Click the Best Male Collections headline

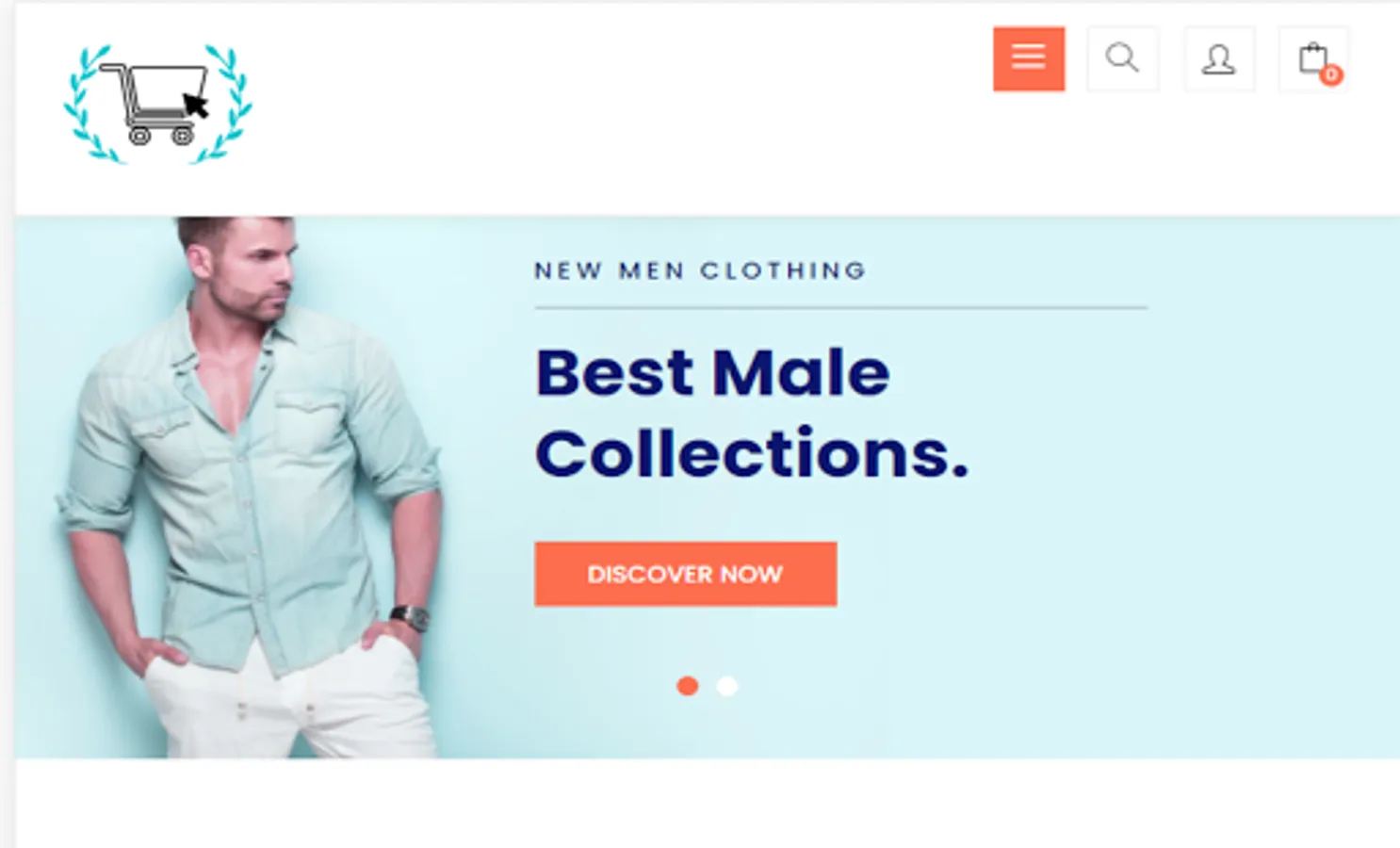tap(752, 413)
